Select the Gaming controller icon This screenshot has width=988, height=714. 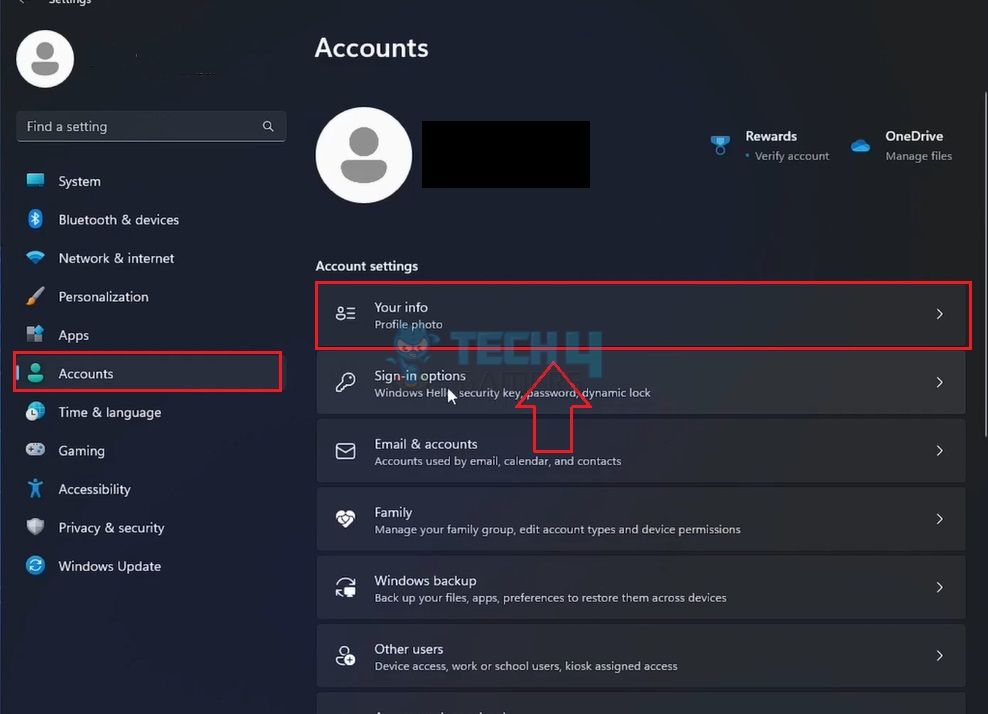click(34, 450)
